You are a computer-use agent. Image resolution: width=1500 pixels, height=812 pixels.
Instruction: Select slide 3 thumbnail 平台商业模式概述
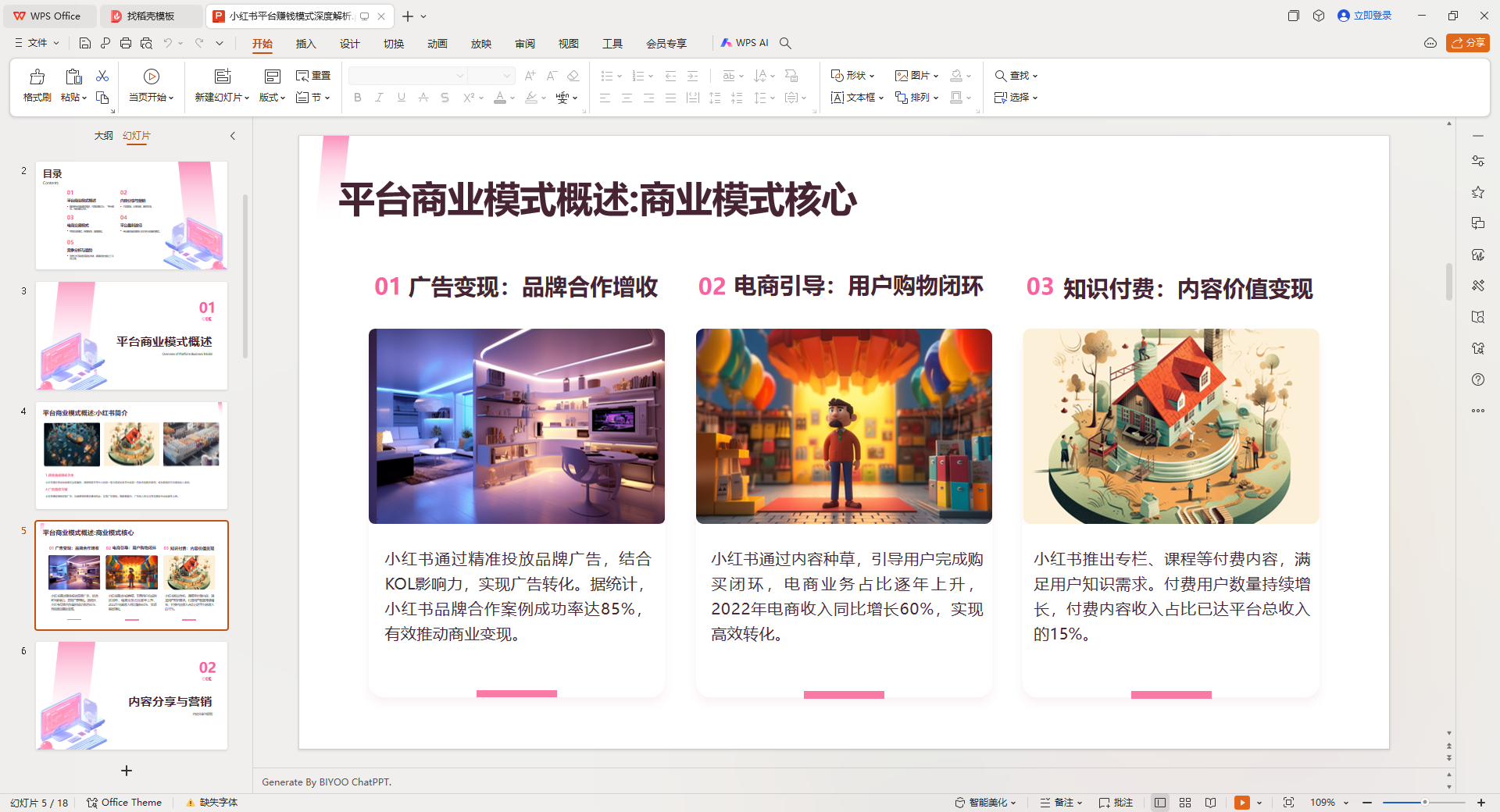point(132,336)
